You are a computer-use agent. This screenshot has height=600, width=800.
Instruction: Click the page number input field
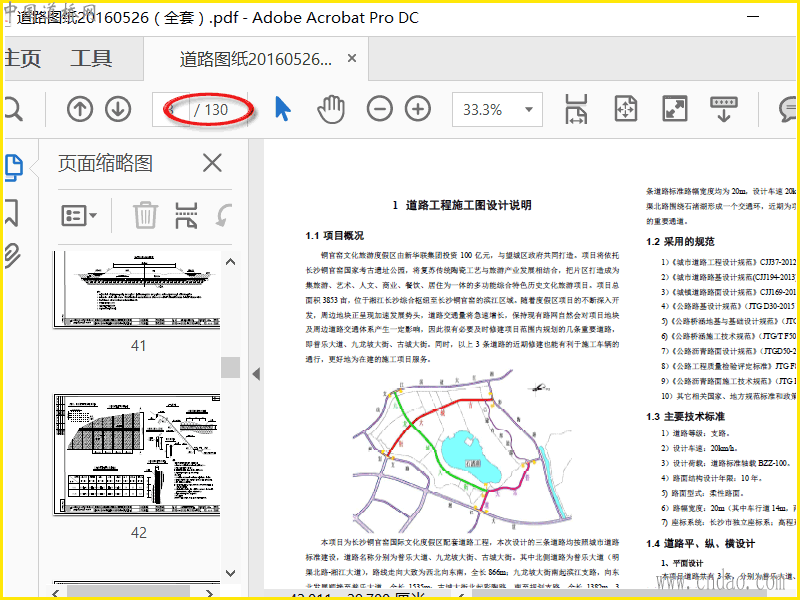171,110
